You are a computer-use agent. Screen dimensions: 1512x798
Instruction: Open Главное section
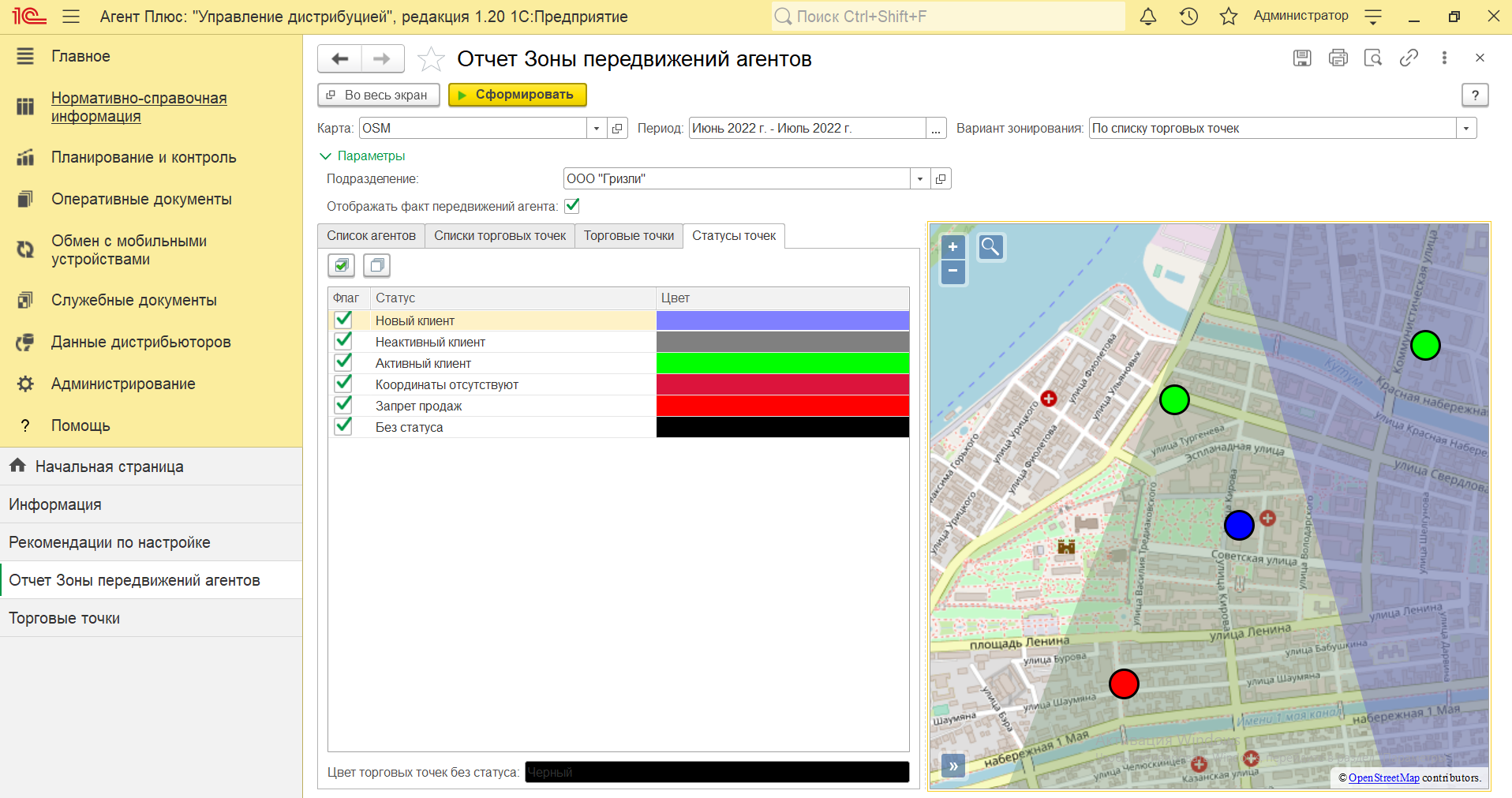tap(80, 56)
